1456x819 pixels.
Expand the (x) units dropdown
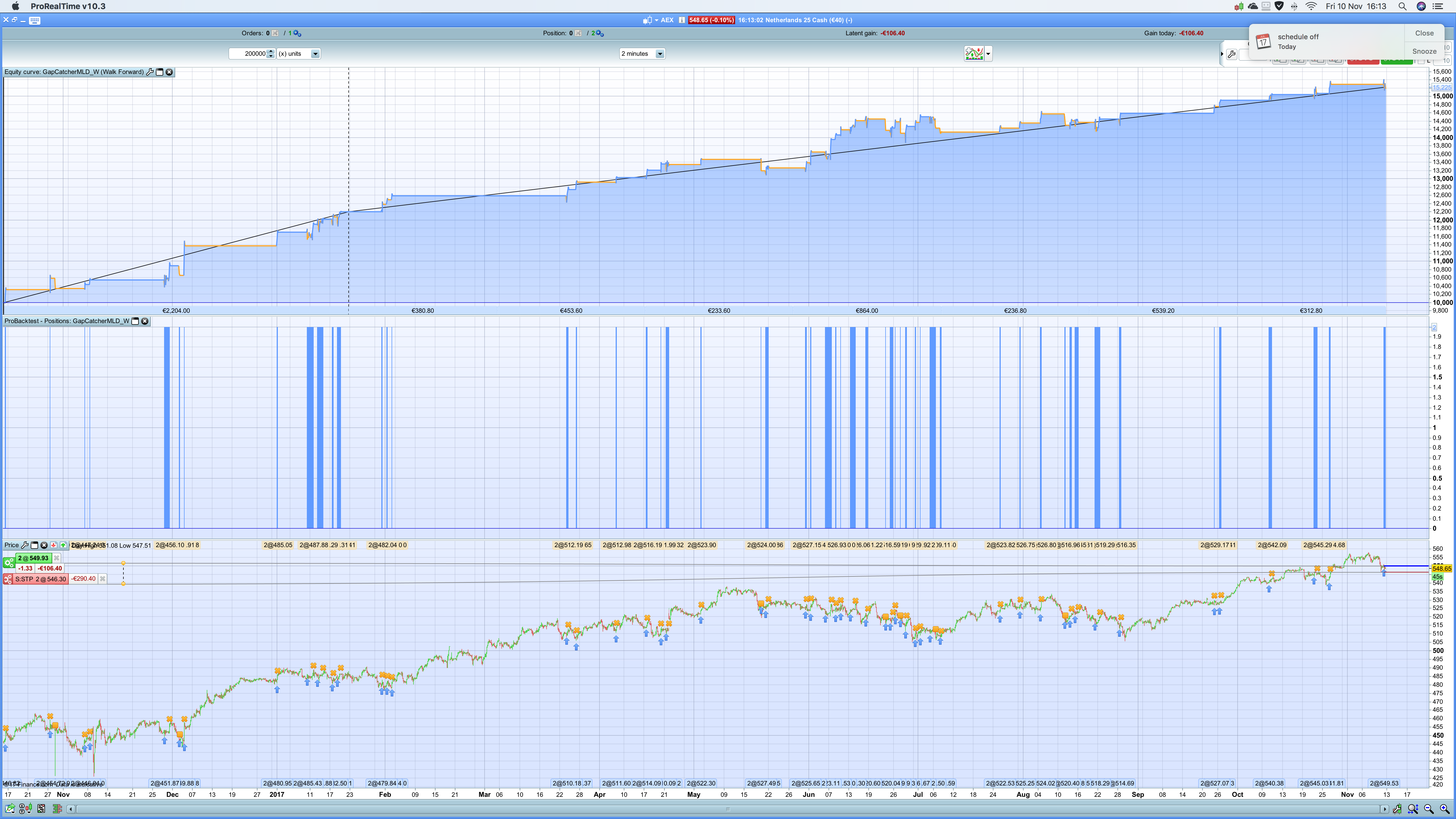tap(315, 54)
